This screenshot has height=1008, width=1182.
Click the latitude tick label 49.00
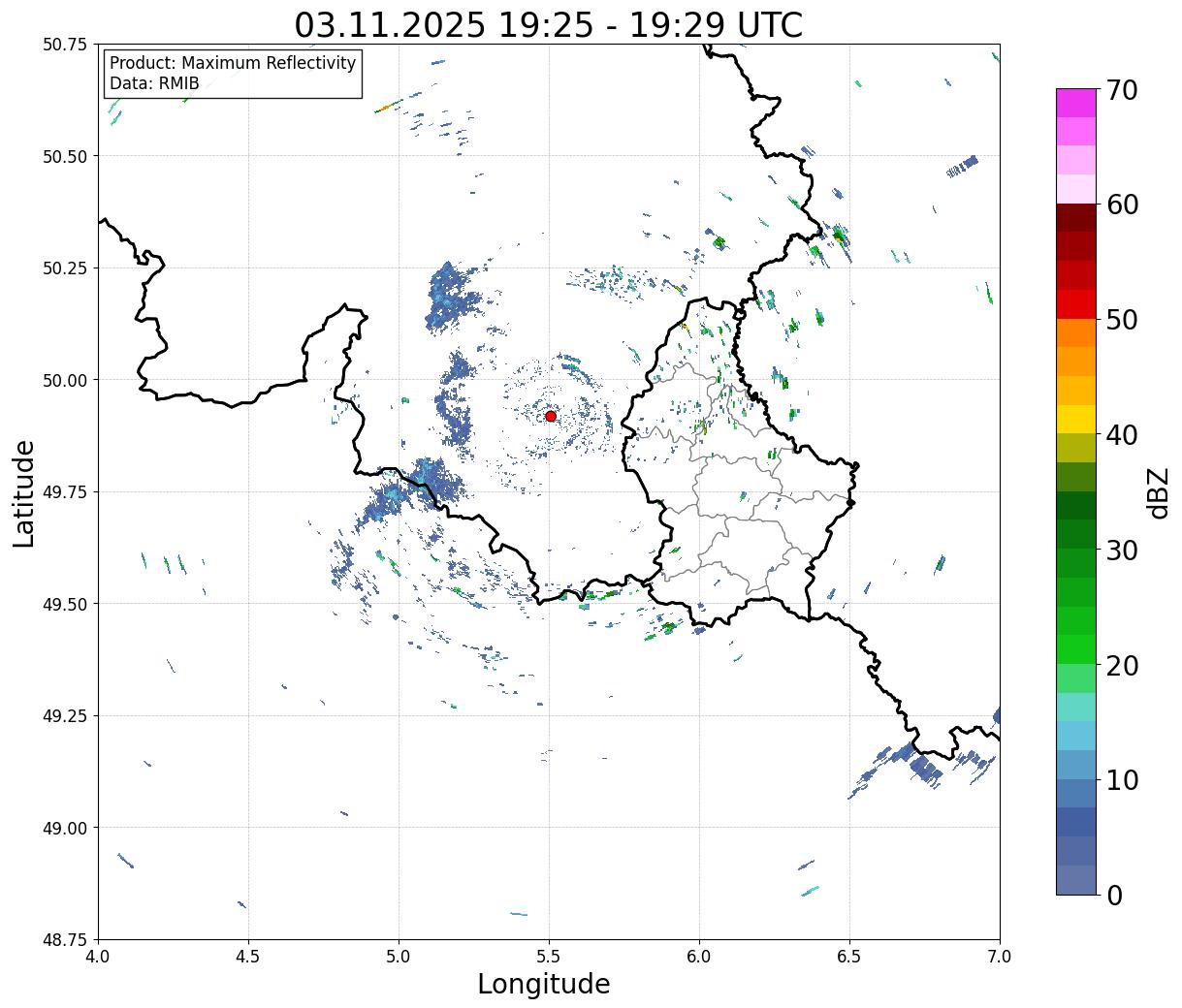65,828
